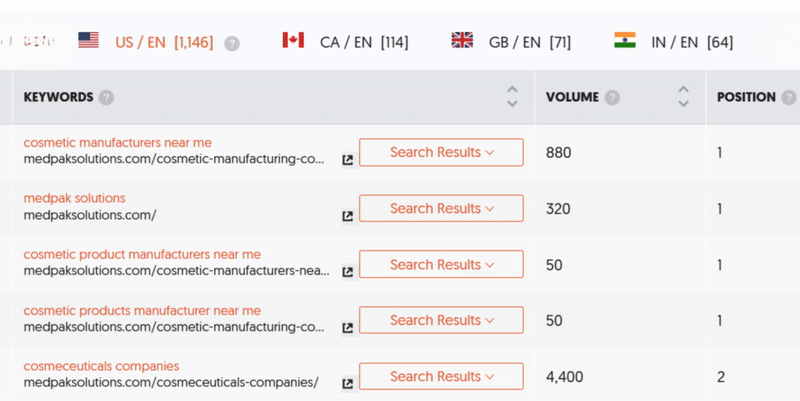This screenshot has width=800, height=401.
Task: Click help icon beside Position header
Action: click(788, 98)
